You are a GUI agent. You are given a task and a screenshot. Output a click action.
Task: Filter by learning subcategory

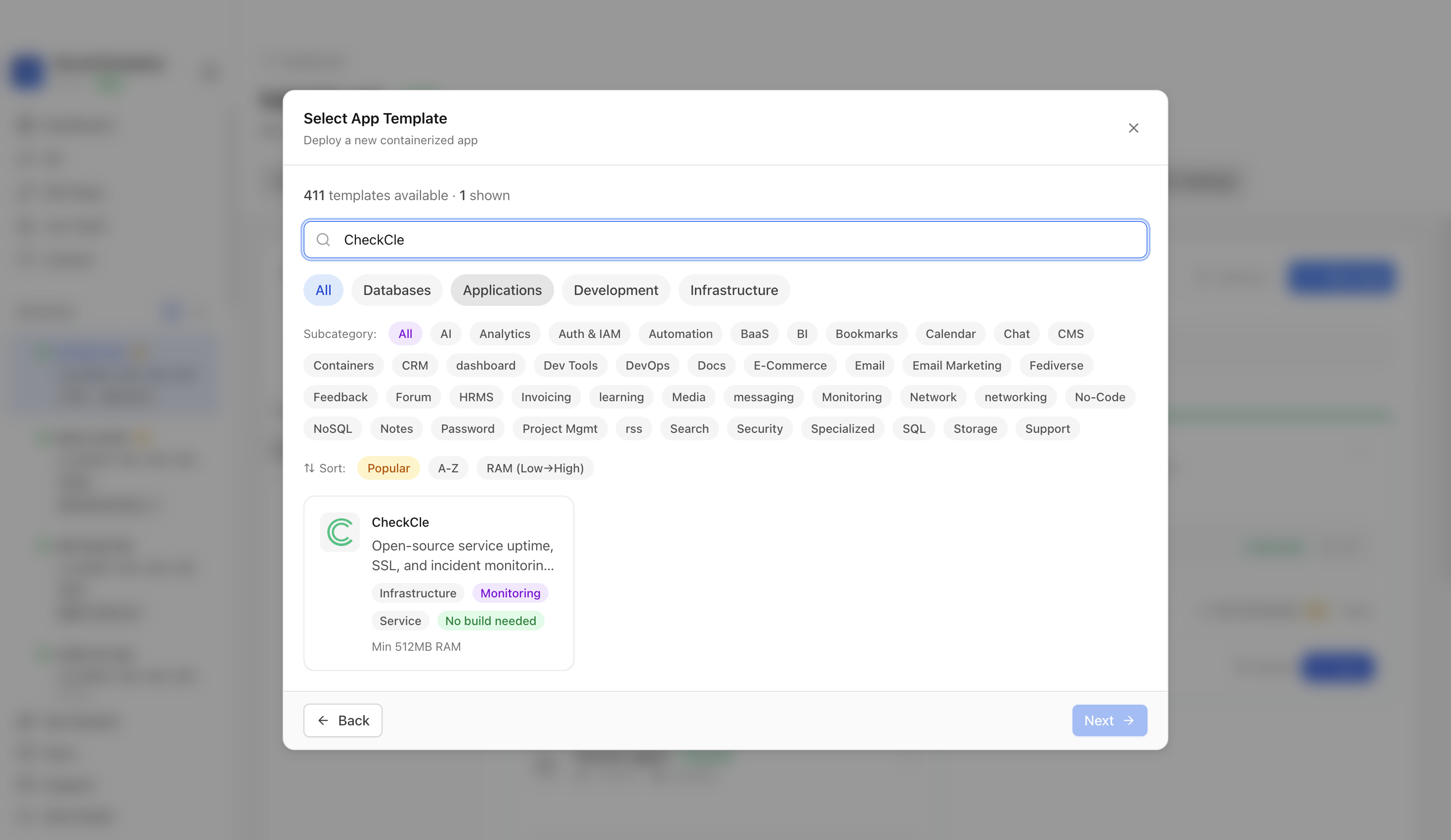(x=621, y=397)
